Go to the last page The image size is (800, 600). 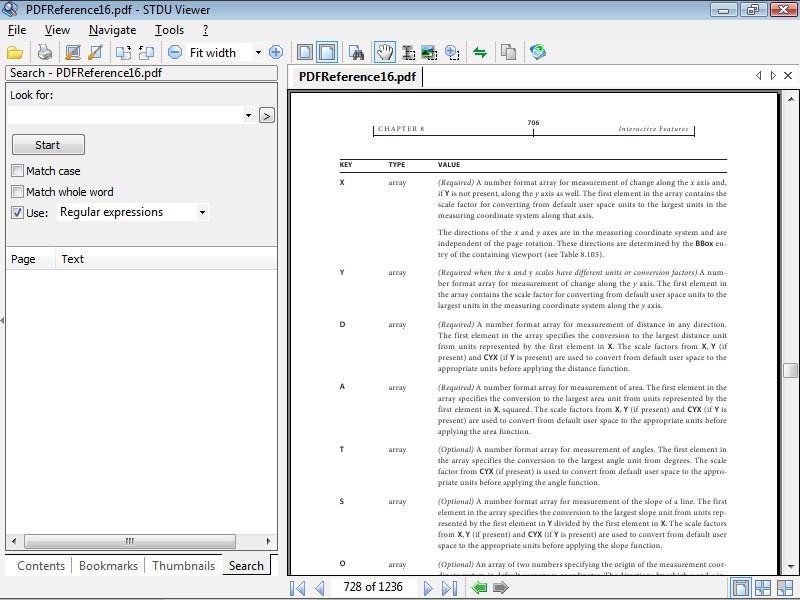(x=450, y=588)
